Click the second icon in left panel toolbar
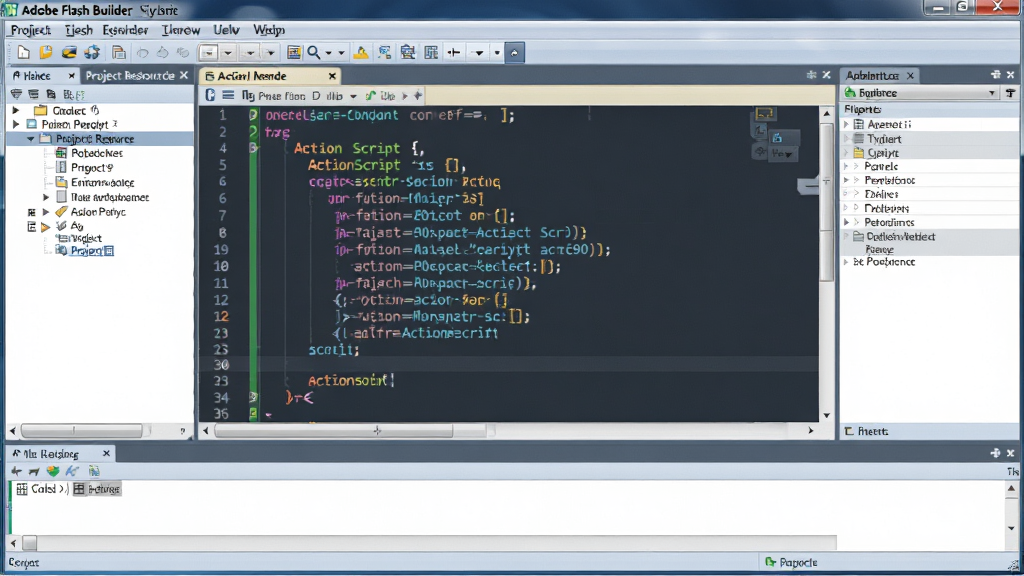Image resolution: width=1024 pixels, height=576 pixels. [33, 95]
